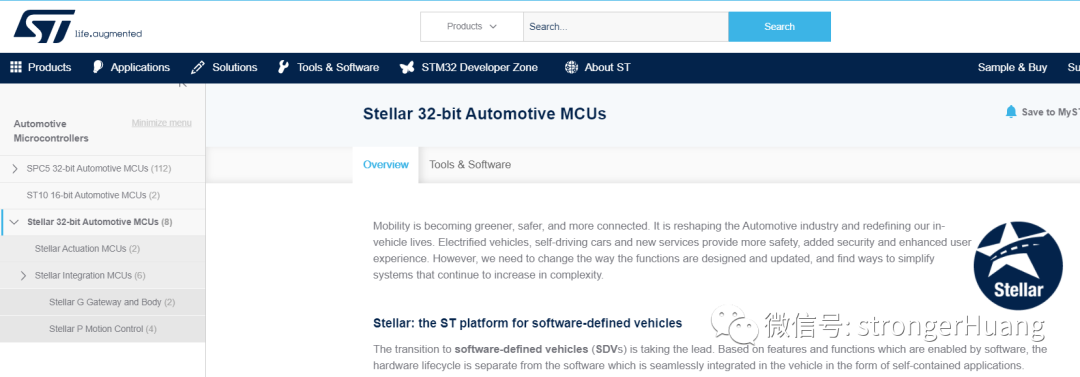
Task: Click the 'Stellar: the ST platform' heading
Action: click(528, 323)
